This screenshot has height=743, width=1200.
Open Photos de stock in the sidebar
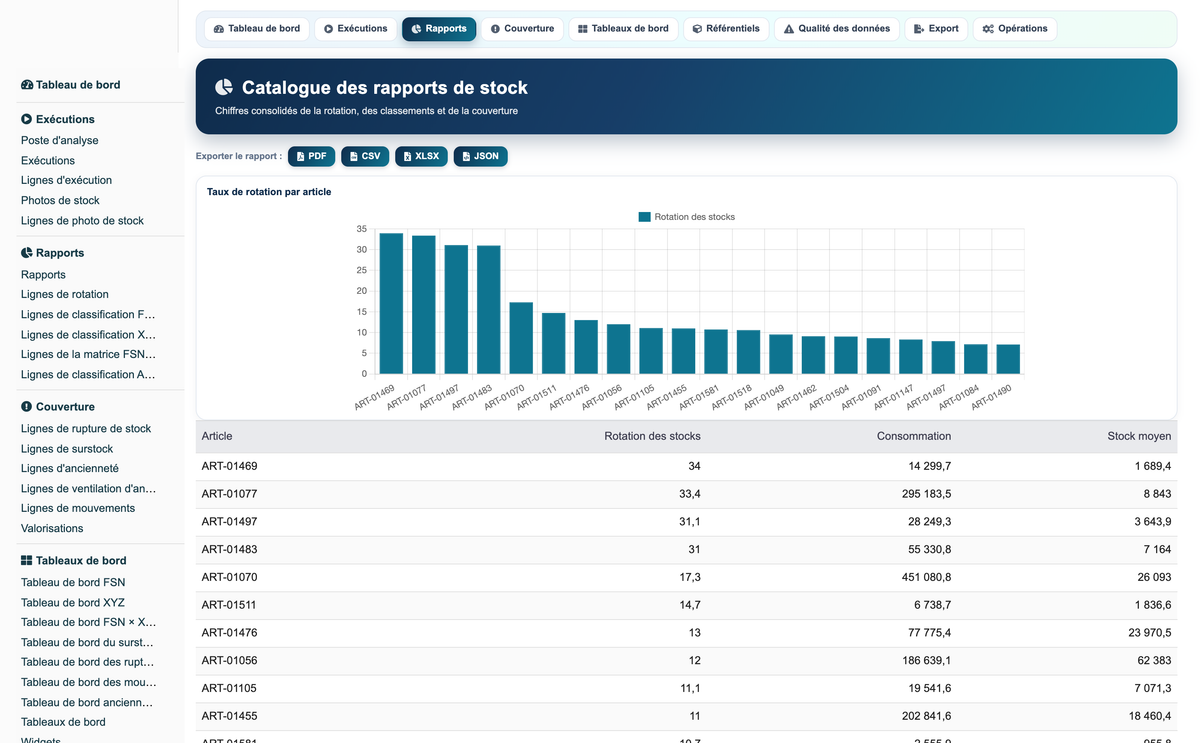(x=60, y=201)
